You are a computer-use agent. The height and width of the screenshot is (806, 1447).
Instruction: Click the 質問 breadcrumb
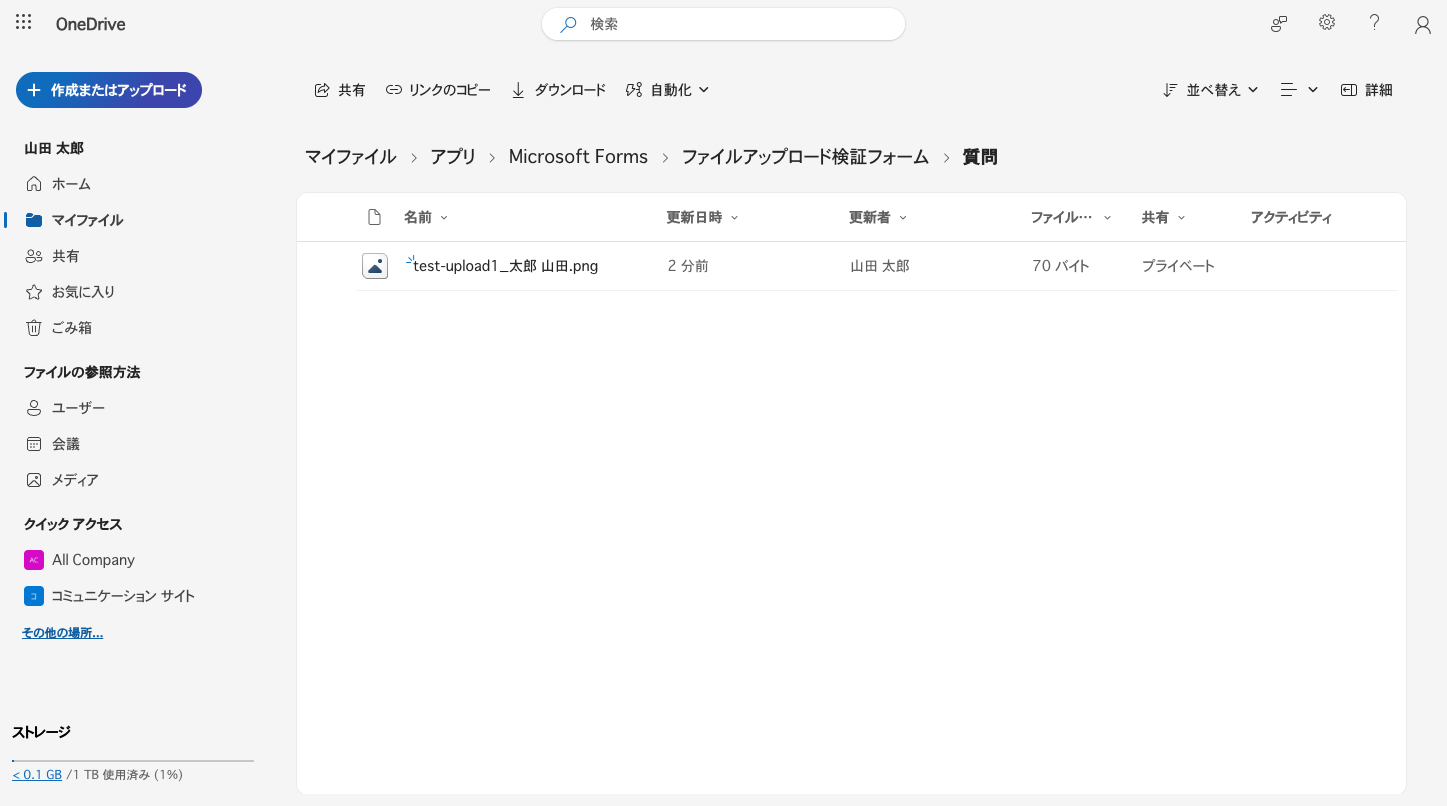(x=980, y=157)
